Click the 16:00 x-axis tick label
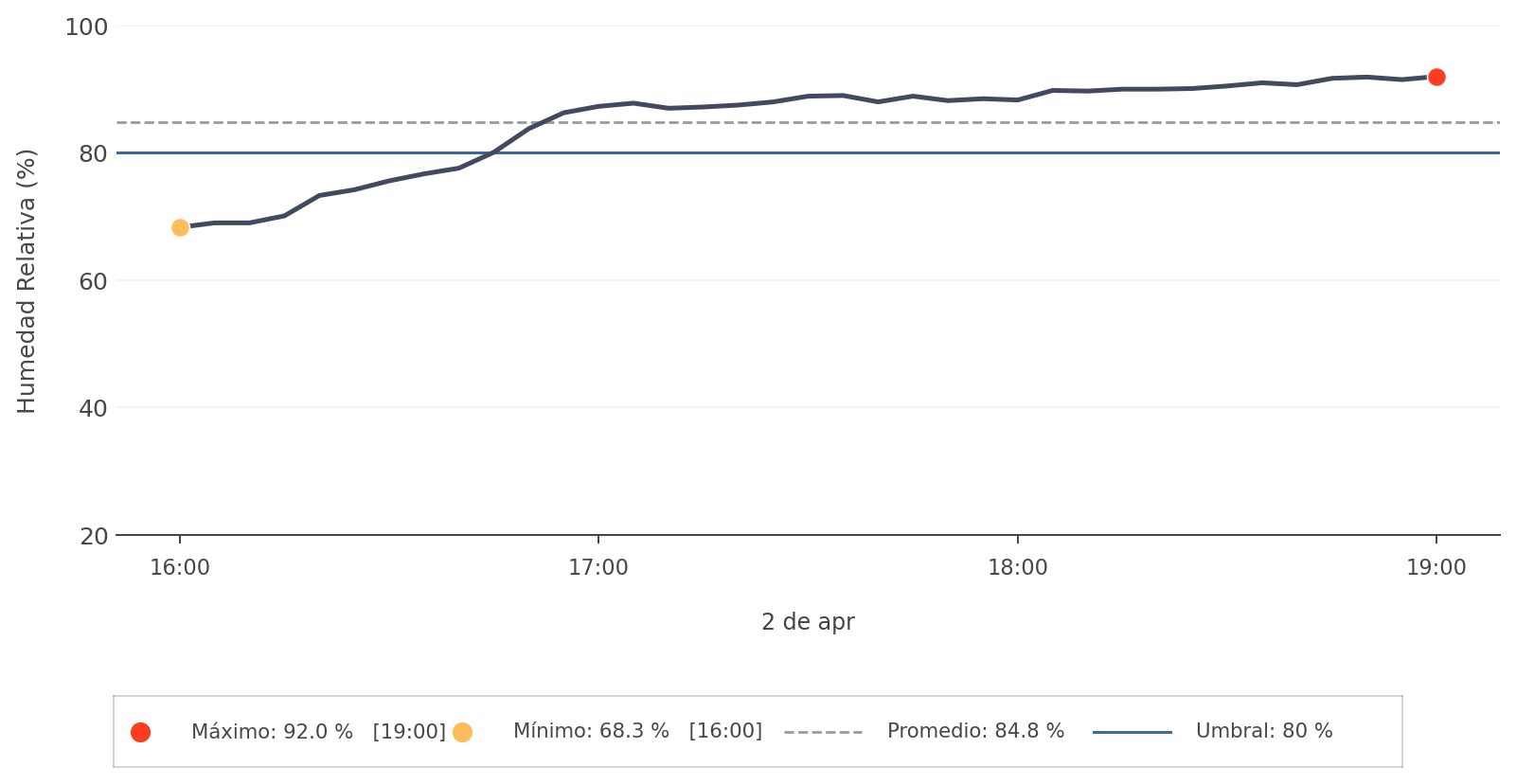This screenshot has width=1516, height=784. (180, 568)
